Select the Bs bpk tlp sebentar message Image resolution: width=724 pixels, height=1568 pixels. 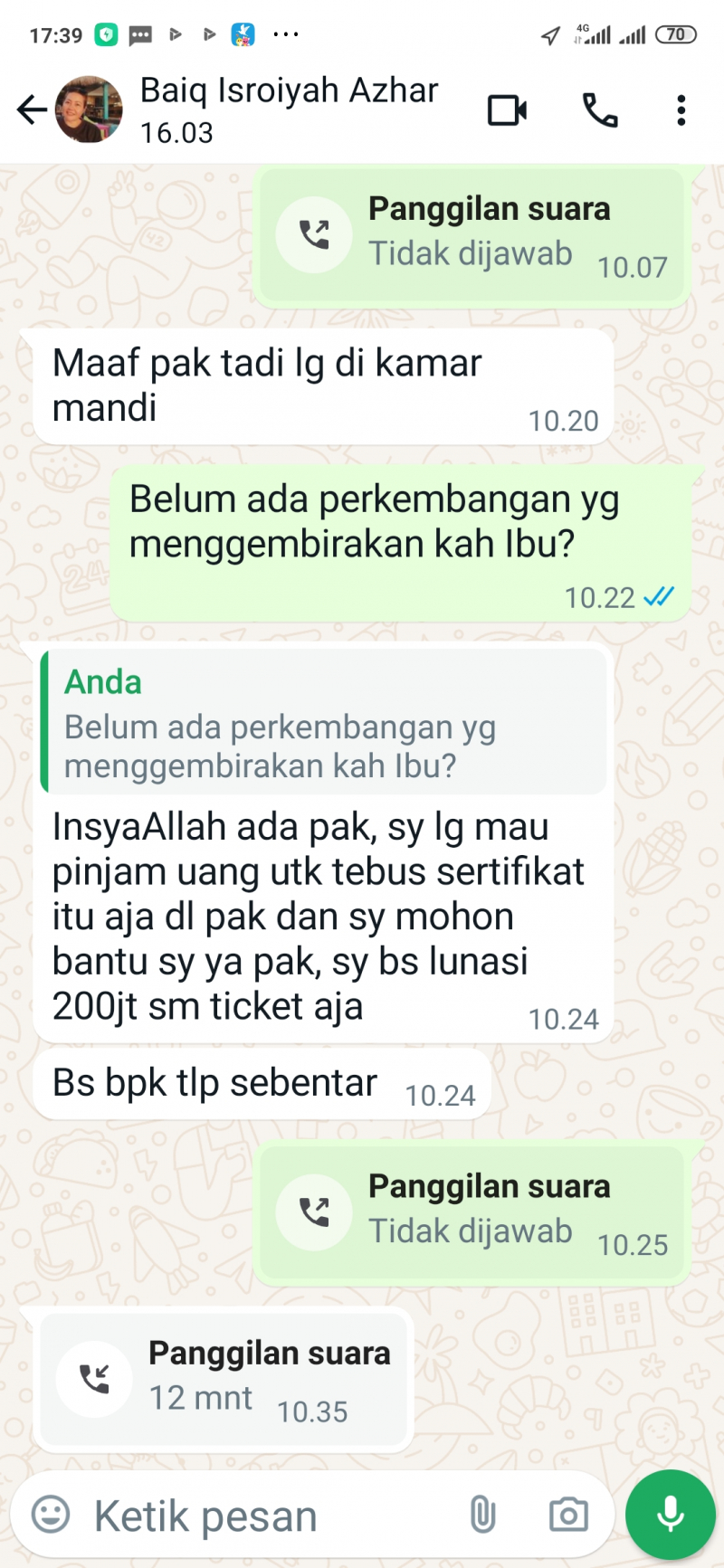pos(262,1084)
